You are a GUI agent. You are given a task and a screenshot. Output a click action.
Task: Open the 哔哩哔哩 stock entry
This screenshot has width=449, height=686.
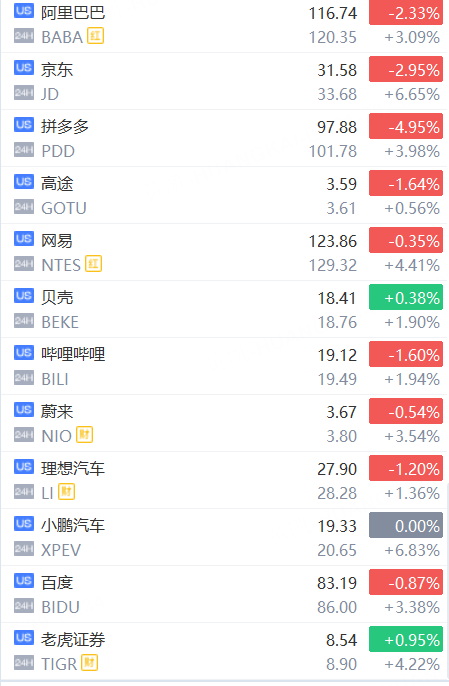(224, 366)
